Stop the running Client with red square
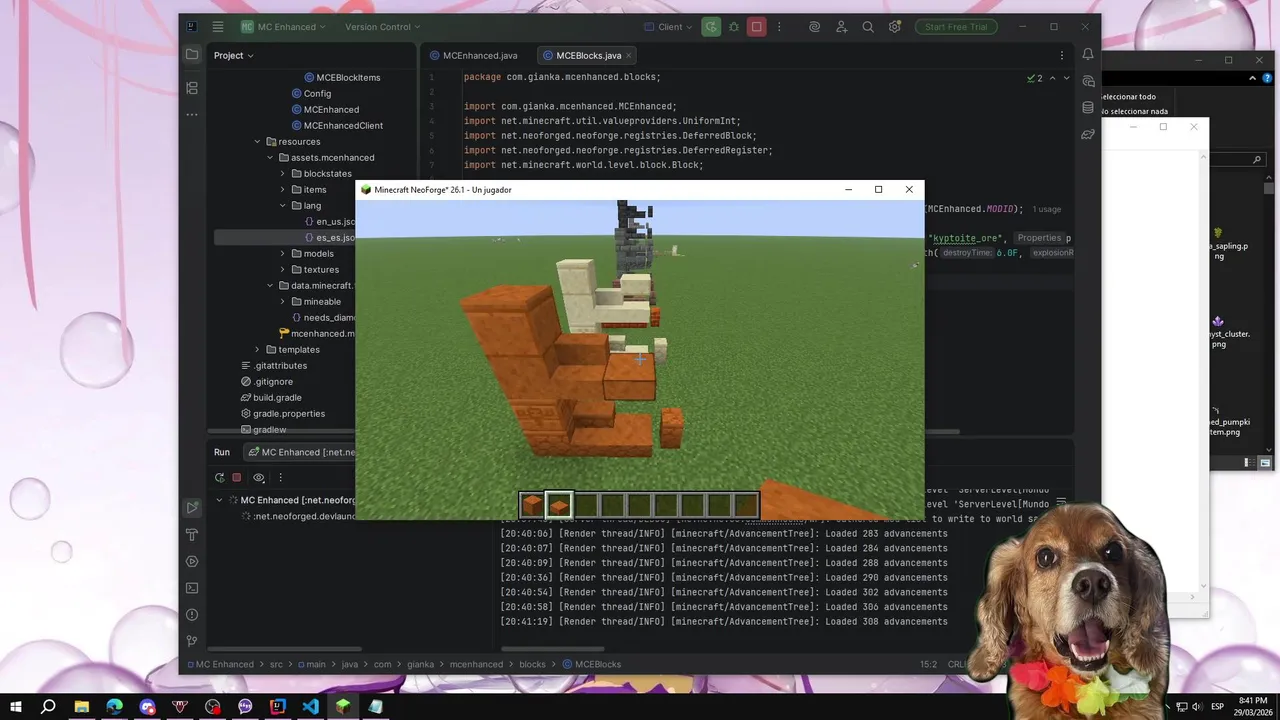 tap(757, 27)
